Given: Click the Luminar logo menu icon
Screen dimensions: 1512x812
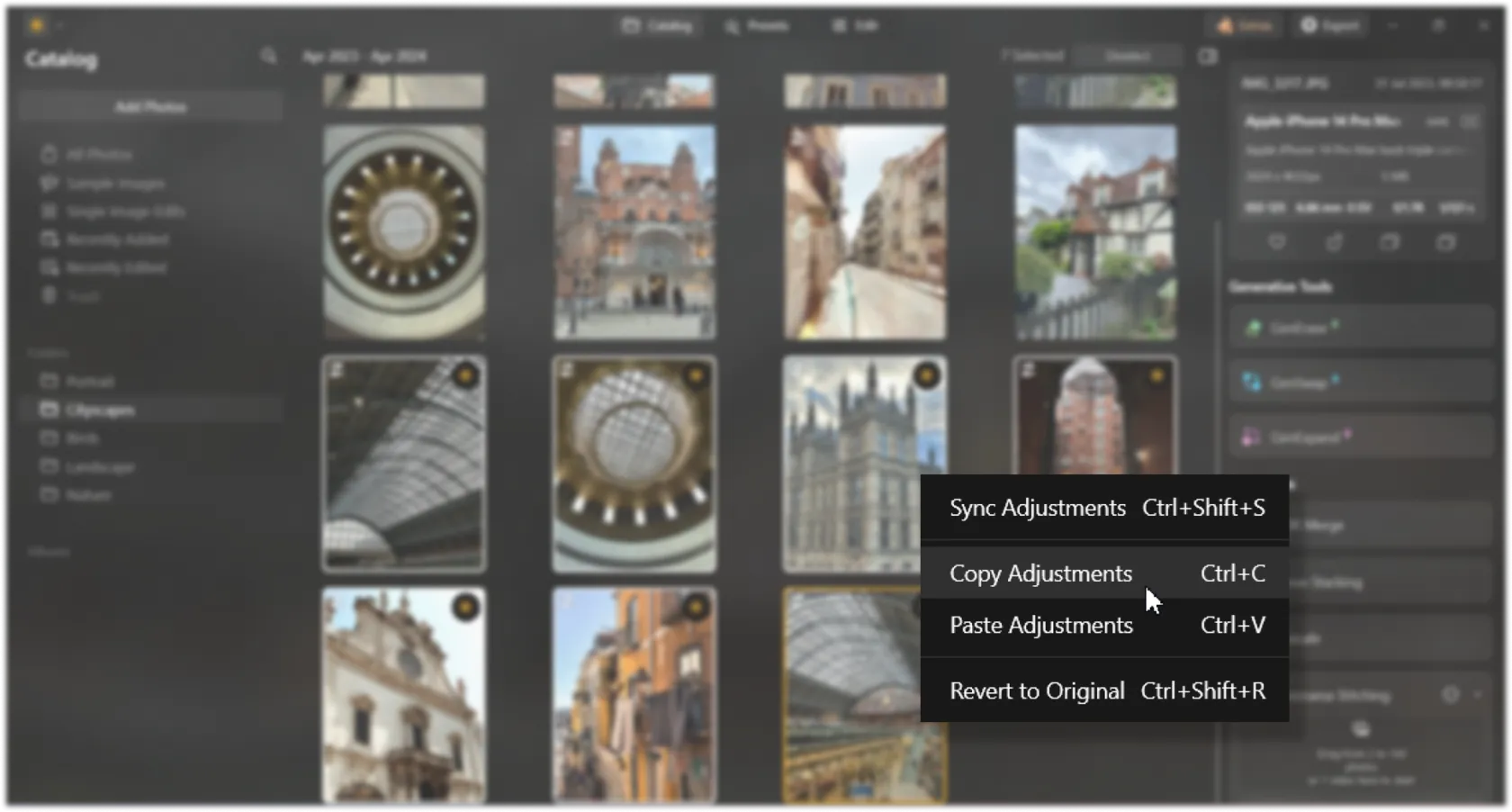Looking at the screenshot, I should click(37, 25).
